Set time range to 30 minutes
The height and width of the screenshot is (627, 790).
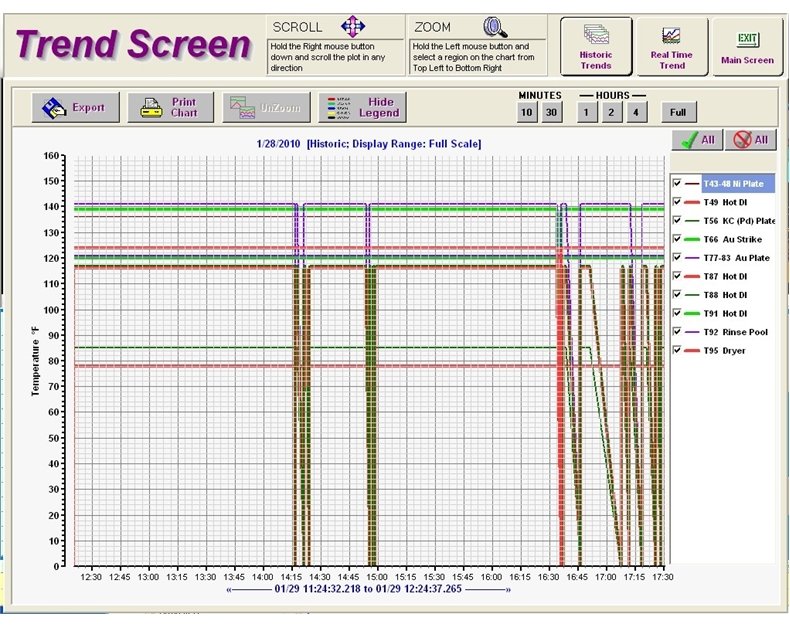(550, 113)
